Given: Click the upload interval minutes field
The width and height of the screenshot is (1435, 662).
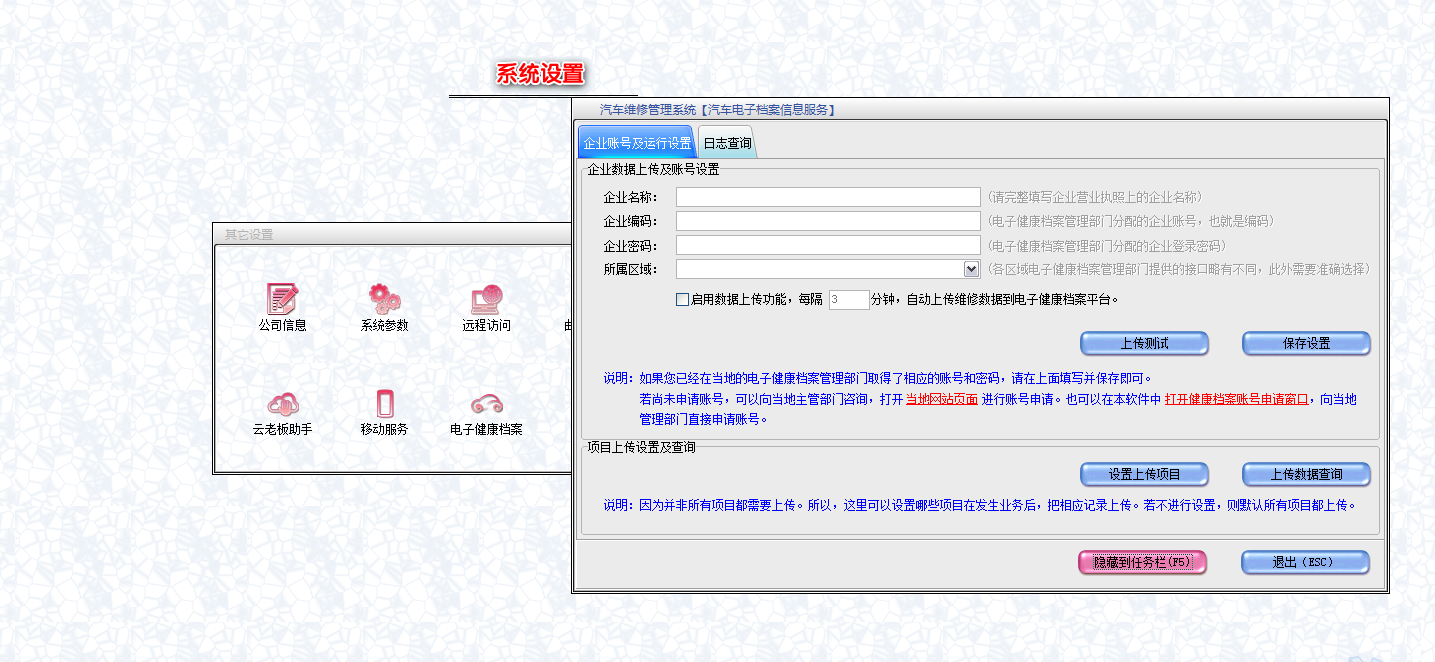Looking at the screenshot, I should (x=849, y=299).
